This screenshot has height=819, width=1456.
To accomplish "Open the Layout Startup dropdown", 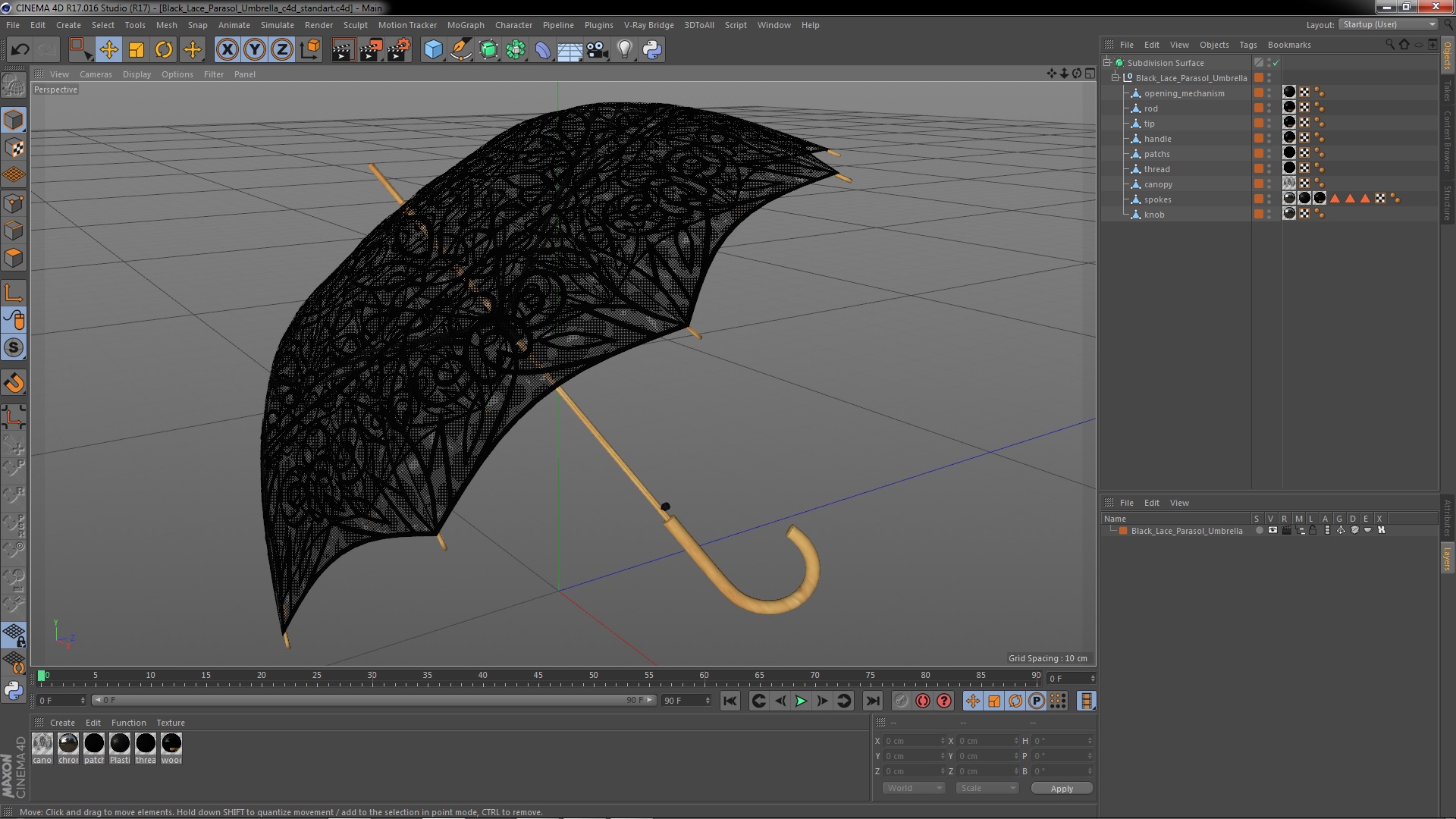I will [x=1388, y=24].
